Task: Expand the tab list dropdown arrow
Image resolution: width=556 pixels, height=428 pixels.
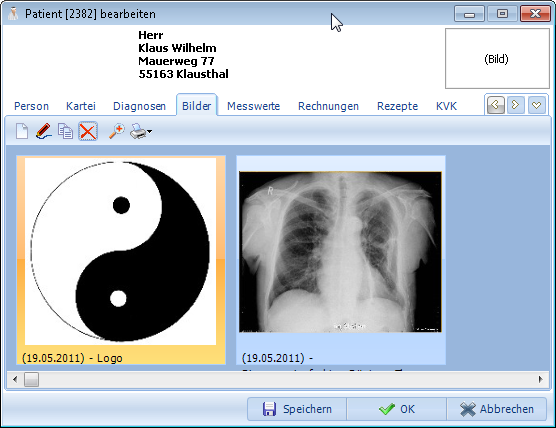Action: [x=536, y=105]
